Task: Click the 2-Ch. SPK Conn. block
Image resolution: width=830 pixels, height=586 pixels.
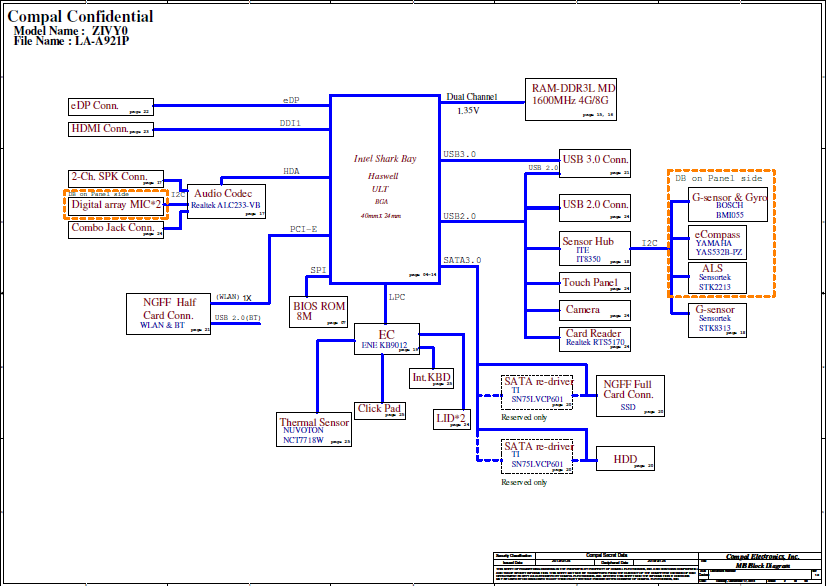Action: pos(116,177)
